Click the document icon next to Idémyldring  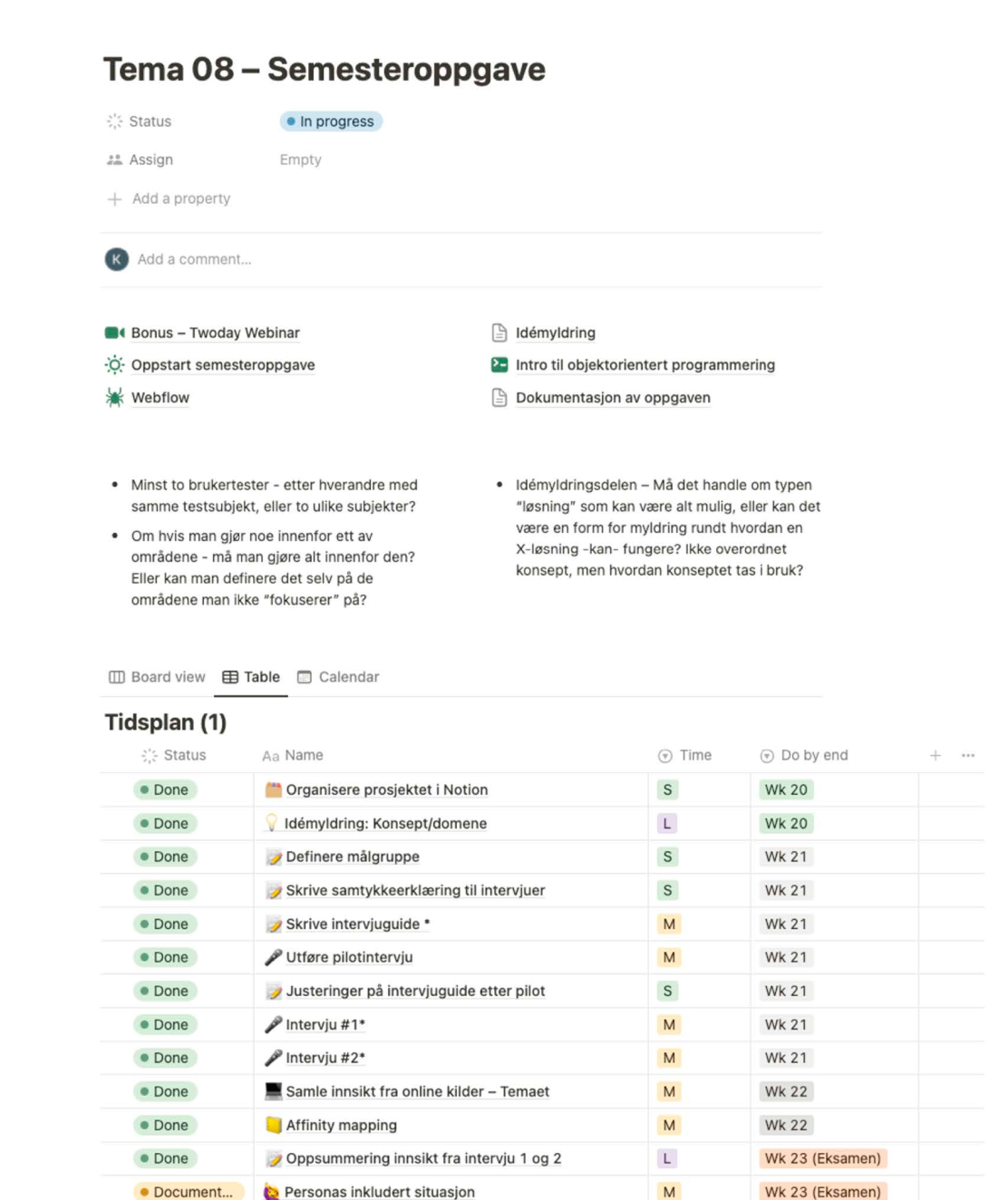(x=498, y=333)
